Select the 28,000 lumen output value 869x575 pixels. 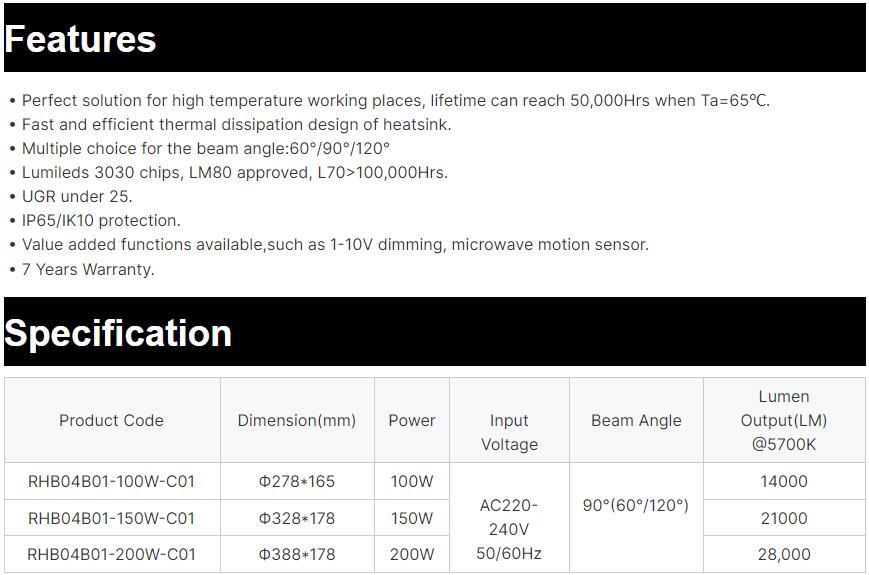pos(784,554)
